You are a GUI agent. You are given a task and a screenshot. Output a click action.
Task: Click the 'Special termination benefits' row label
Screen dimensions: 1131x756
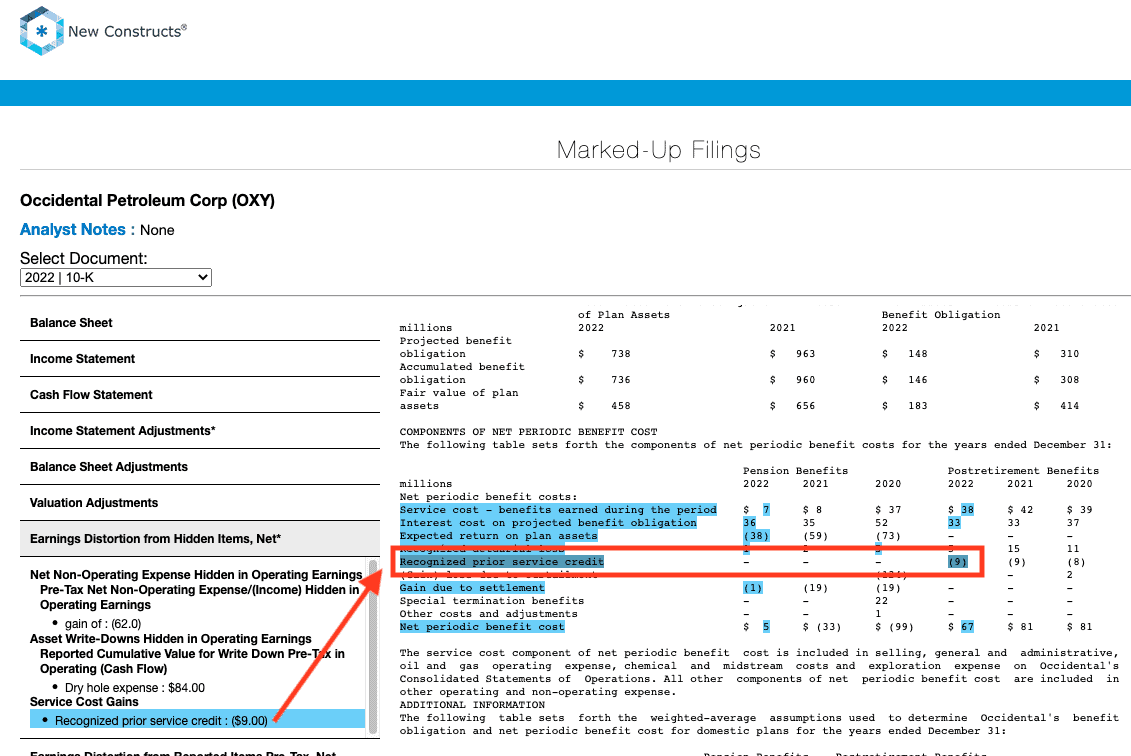point(492,601)
